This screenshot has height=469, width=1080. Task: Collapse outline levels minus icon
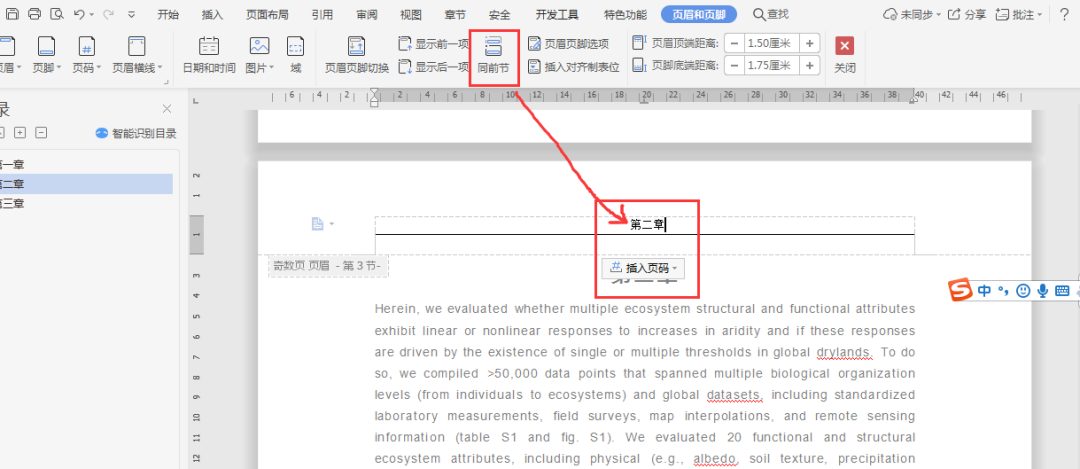[x=41, y=133]
